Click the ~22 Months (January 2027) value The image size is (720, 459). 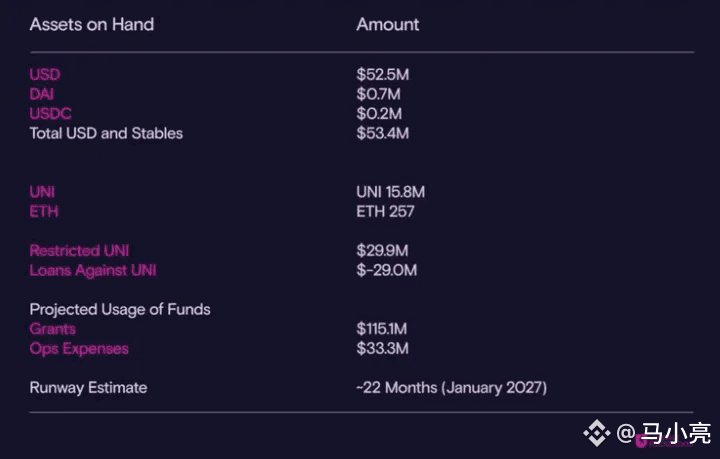(x=451, y=388)
